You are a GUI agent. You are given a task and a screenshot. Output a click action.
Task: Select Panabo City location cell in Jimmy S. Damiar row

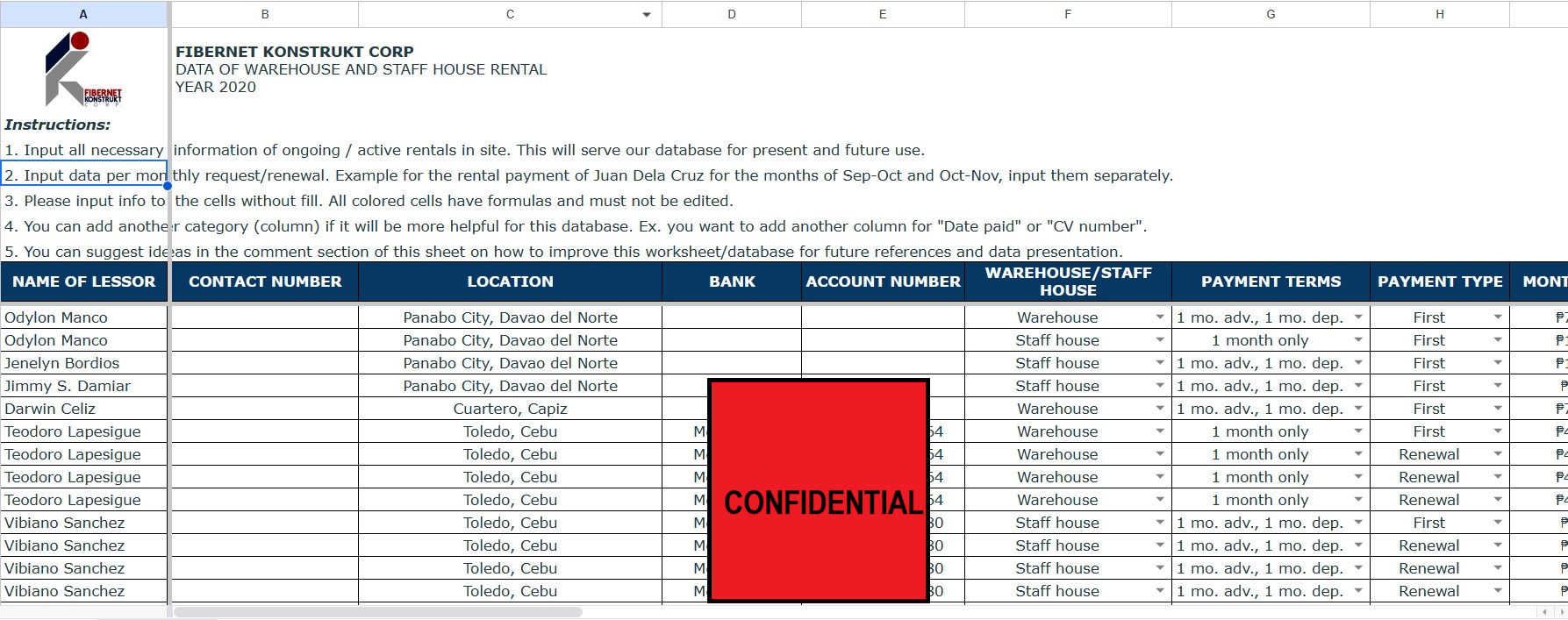pyautogui.click(x=510, y=386)
